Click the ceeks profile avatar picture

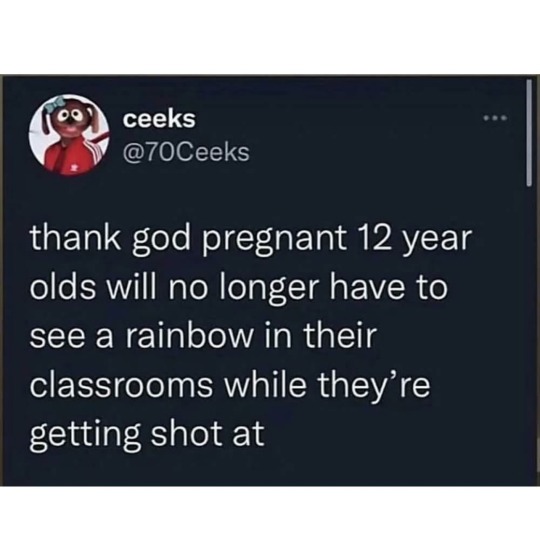69,135
